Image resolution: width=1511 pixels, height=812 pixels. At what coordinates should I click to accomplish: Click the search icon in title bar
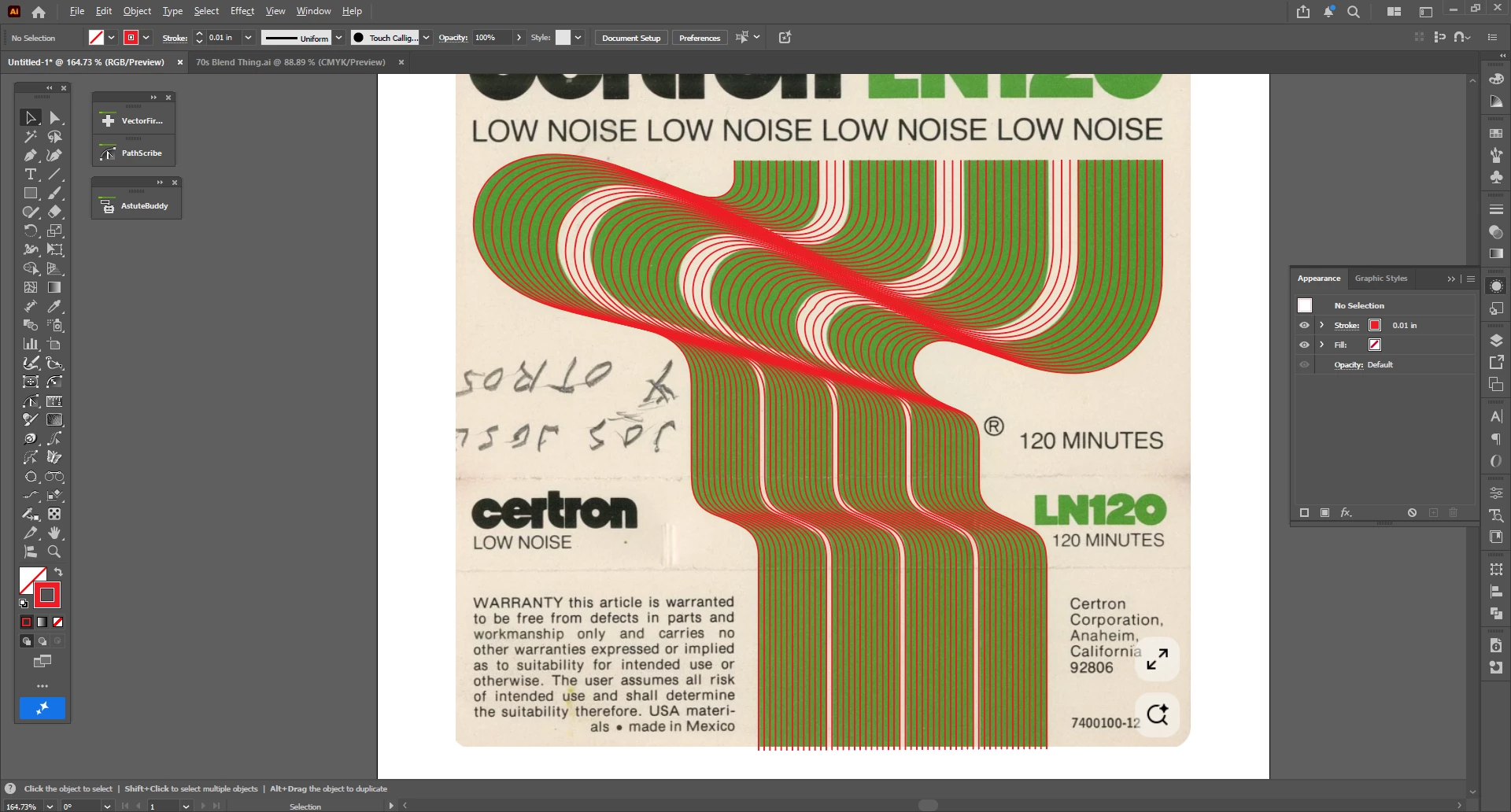[1354, 12]
